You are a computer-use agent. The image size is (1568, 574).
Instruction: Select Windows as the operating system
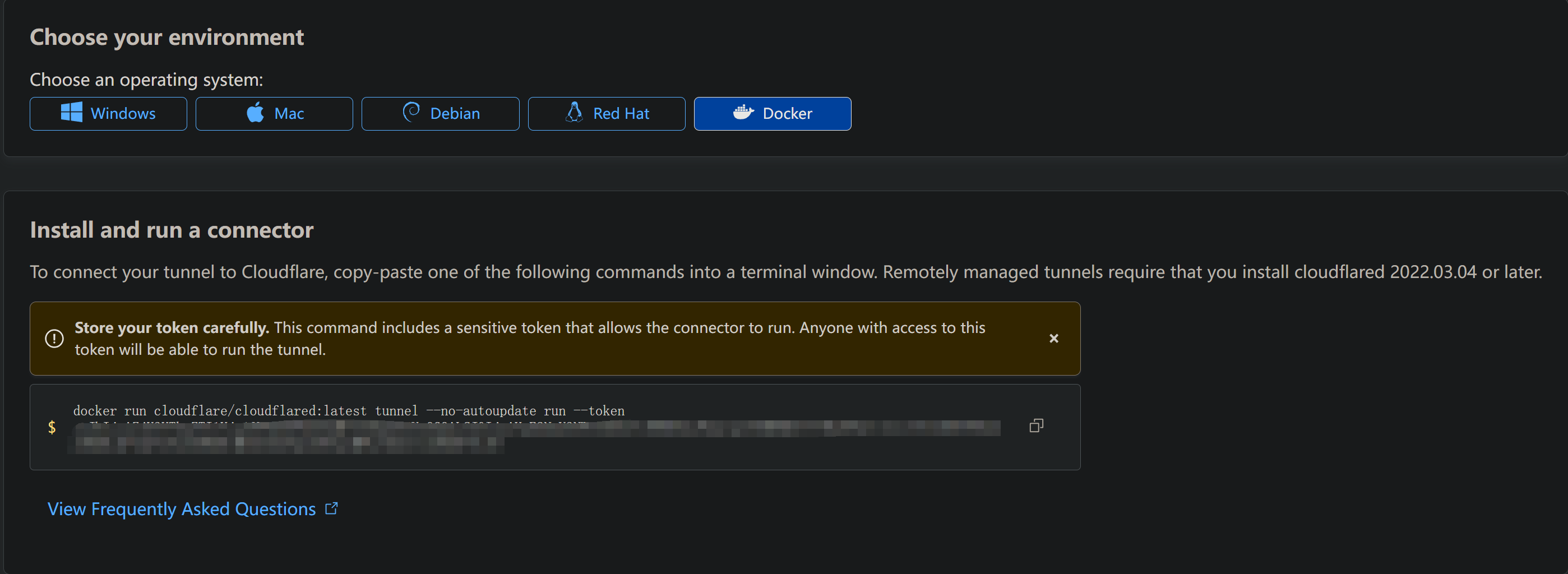[108, 113]
